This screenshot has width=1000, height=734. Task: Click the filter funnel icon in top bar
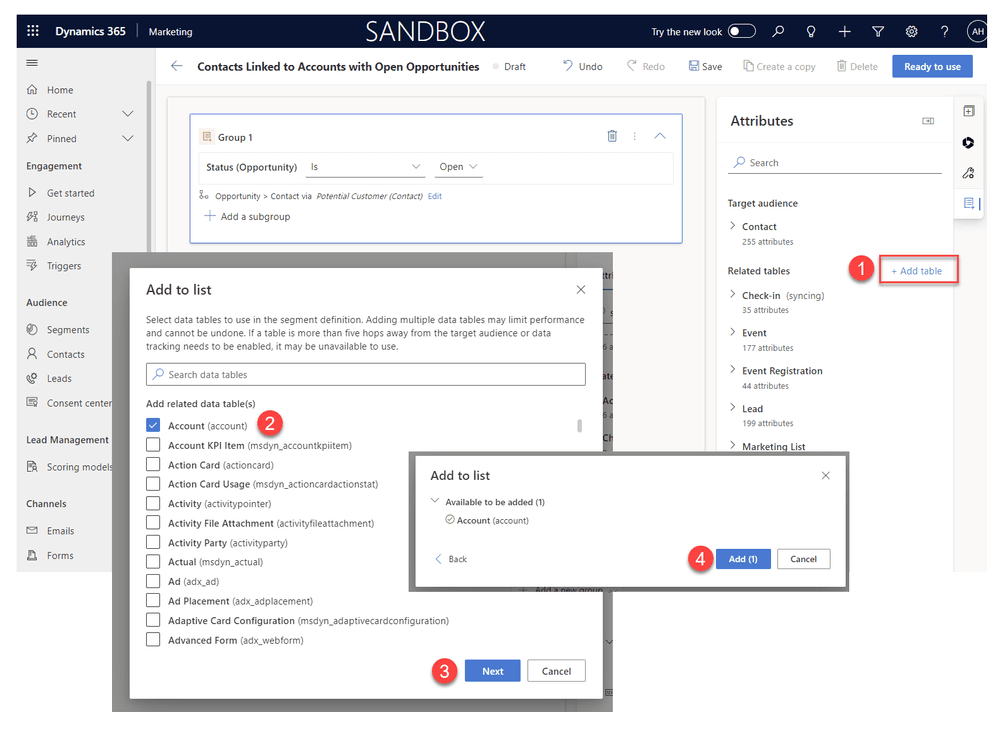(877, 31)
